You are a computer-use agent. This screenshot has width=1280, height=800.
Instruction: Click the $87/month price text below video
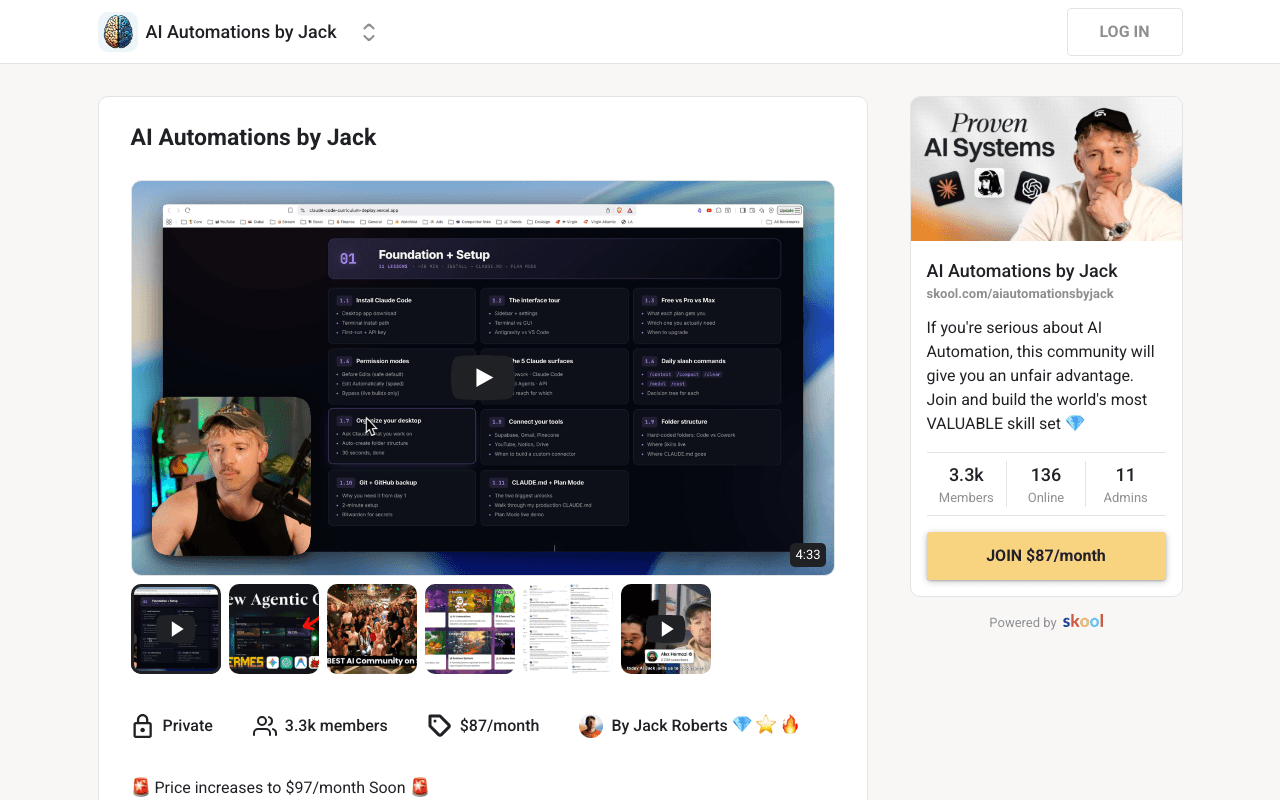click(499, 726)
